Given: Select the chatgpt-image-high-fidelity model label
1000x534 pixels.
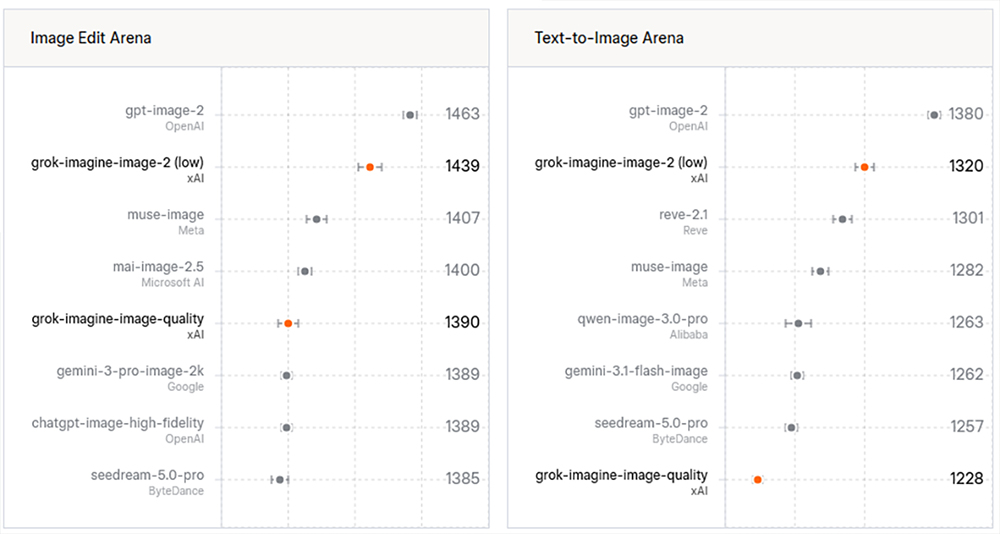Looking at the screenshot, I should pos(118,423).
